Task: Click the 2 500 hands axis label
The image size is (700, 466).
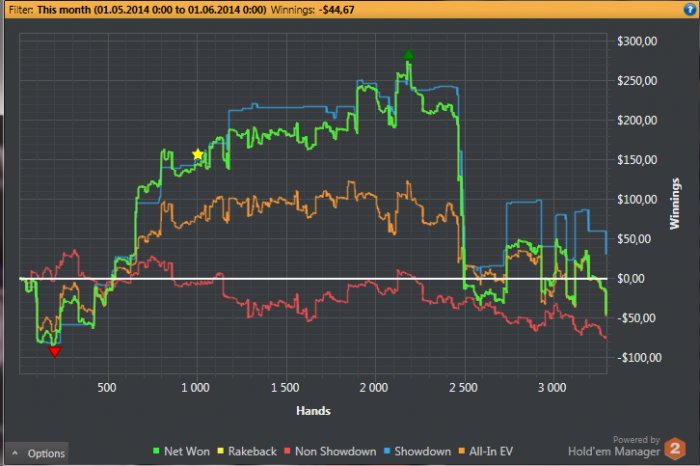Action: click(x=463, y=387)
